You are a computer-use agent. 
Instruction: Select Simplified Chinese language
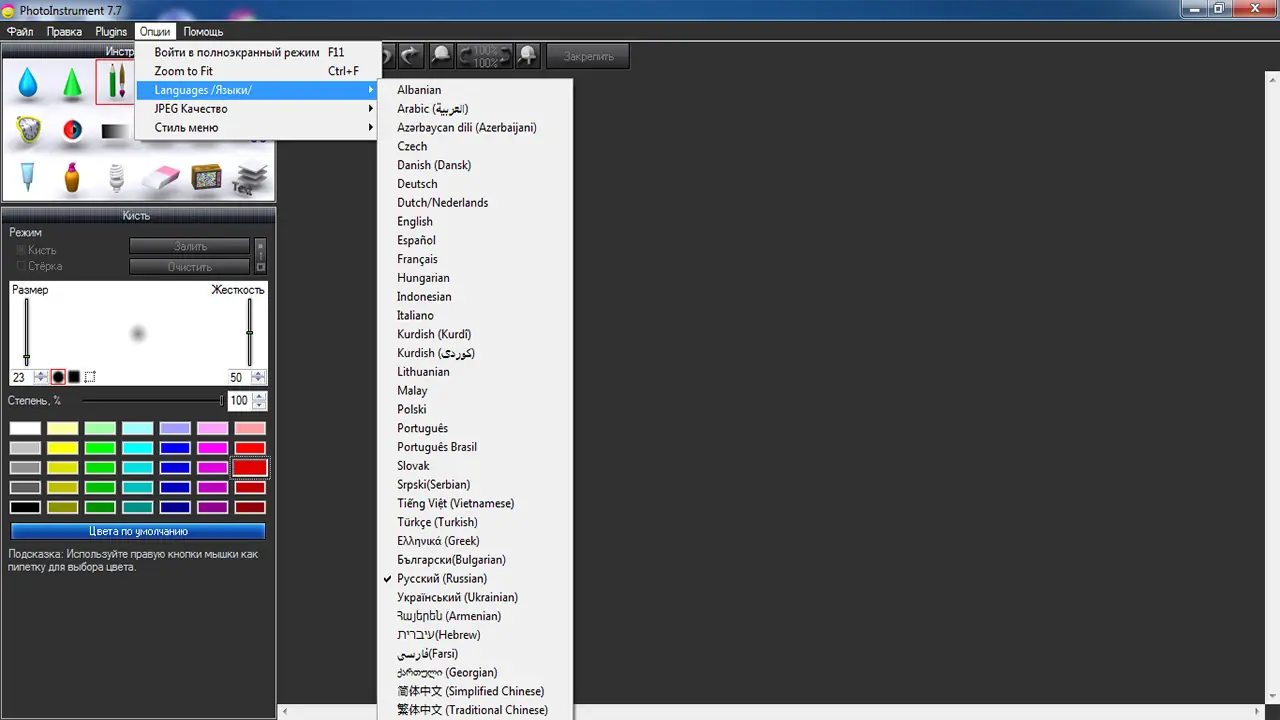coord(475,691)
